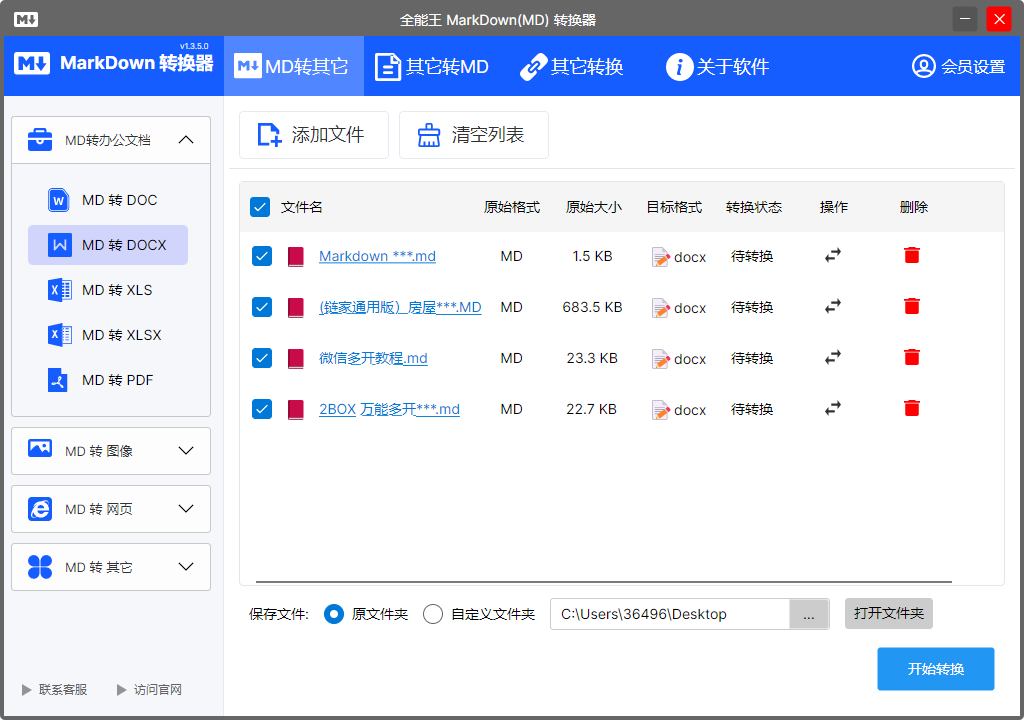
Task: Click the 转换状态 column header
Action: click(754, 207)
